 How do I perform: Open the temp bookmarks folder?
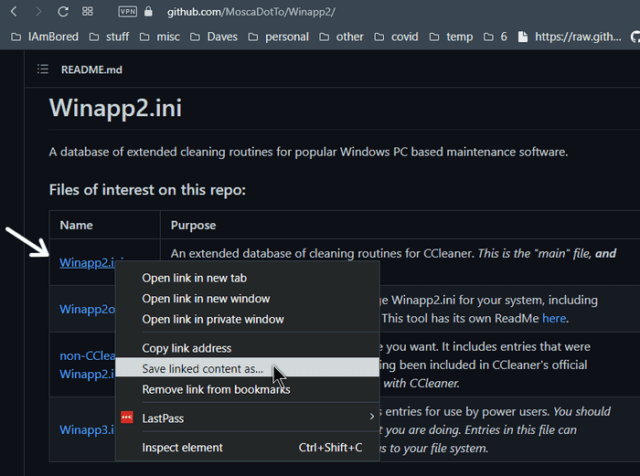click(x=451, y=37)
